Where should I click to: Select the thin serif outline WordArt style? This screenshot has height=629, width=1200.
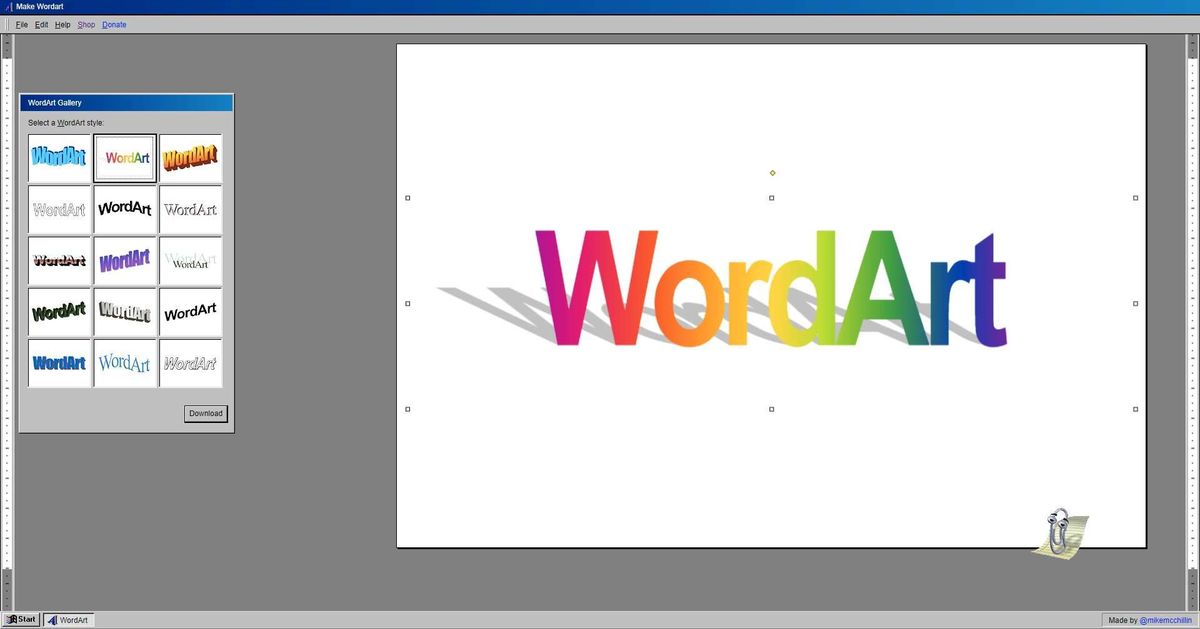pos(190,210)
